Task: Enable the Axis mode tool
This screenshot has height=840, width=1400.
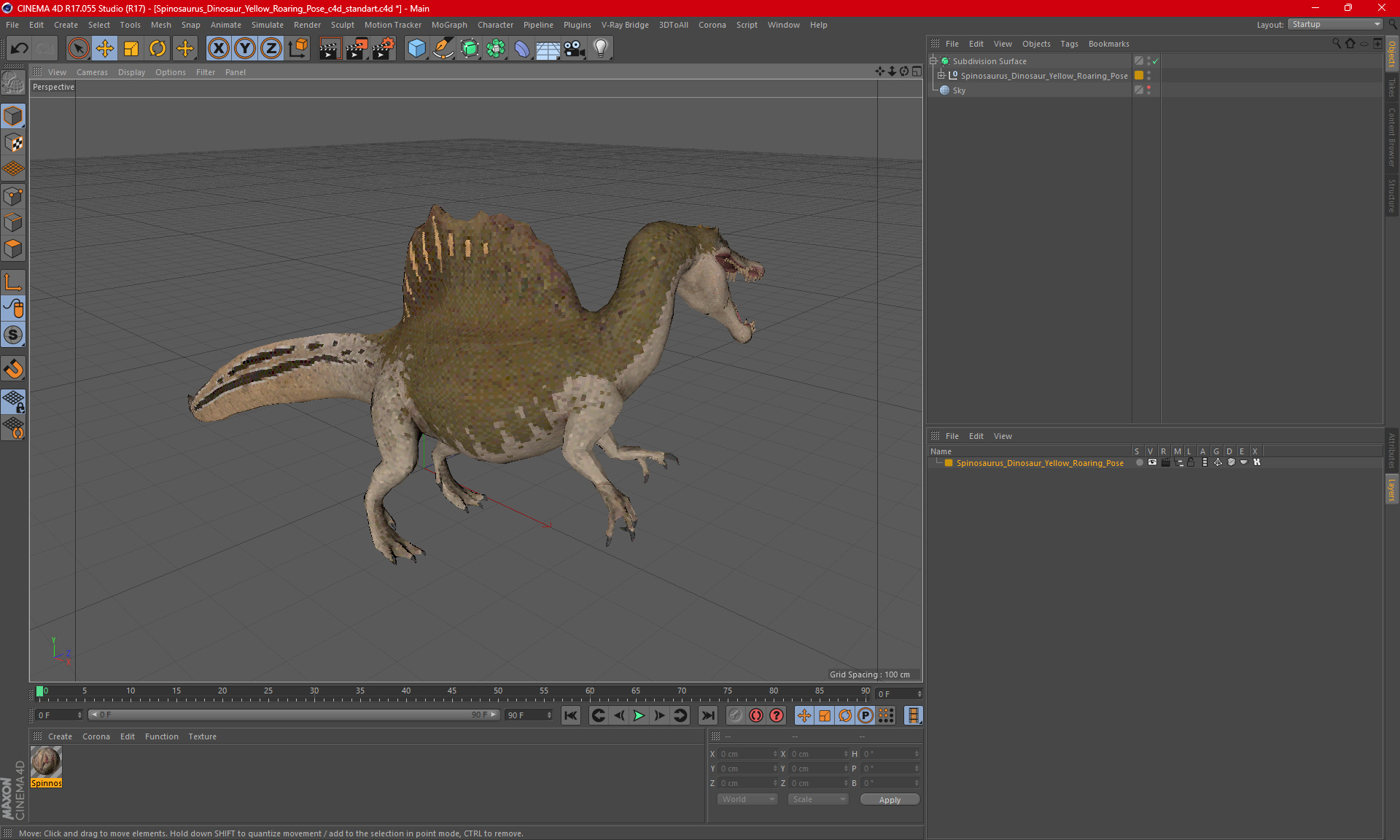Action: (x=13, y=282)
